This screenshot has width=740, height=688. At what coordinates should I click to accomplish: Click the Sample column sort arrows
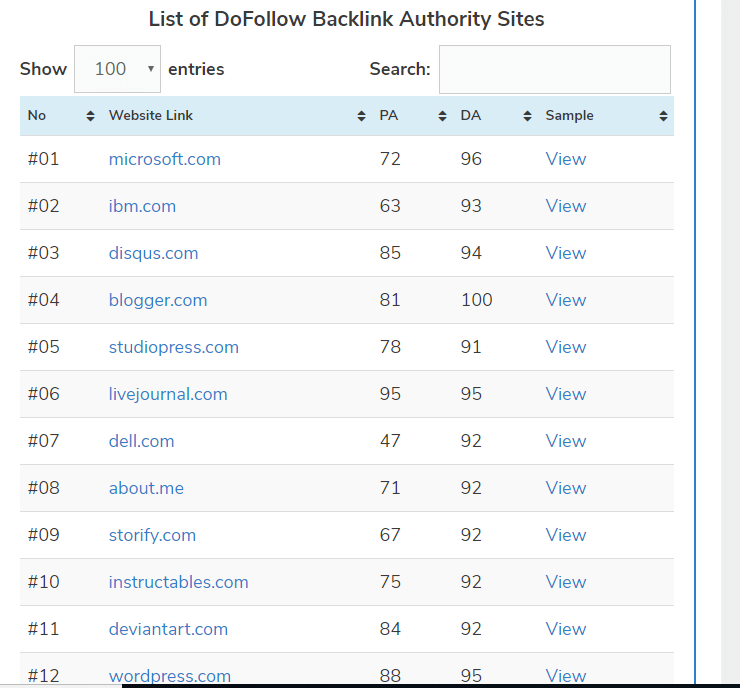[x=663, y=116]
